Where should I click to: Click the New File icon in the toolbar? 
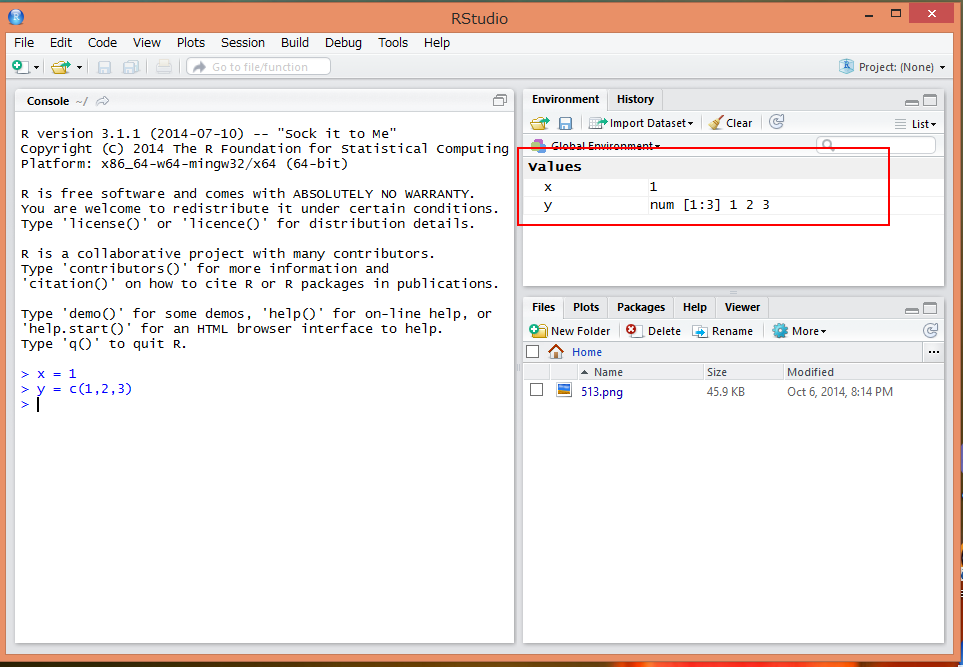(x=20, y=66)
